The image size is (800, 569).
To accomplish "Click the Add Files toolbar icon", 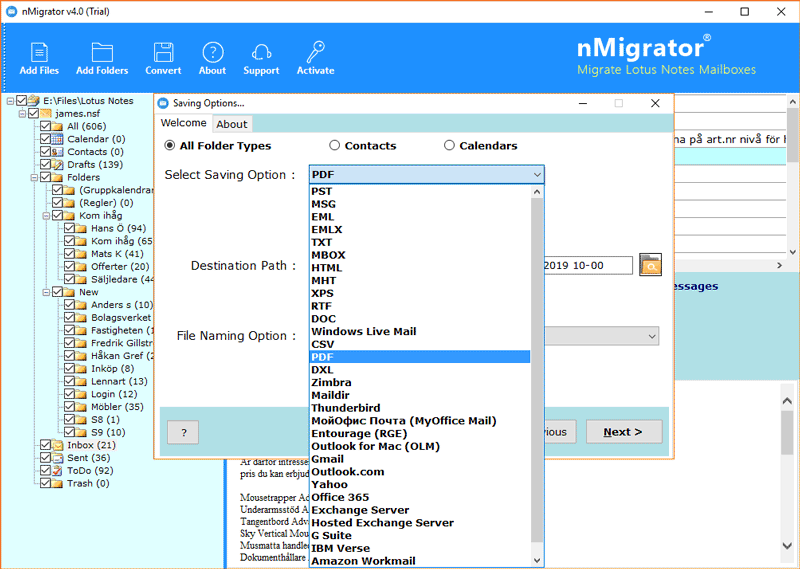I will click(x=39, y=53).
